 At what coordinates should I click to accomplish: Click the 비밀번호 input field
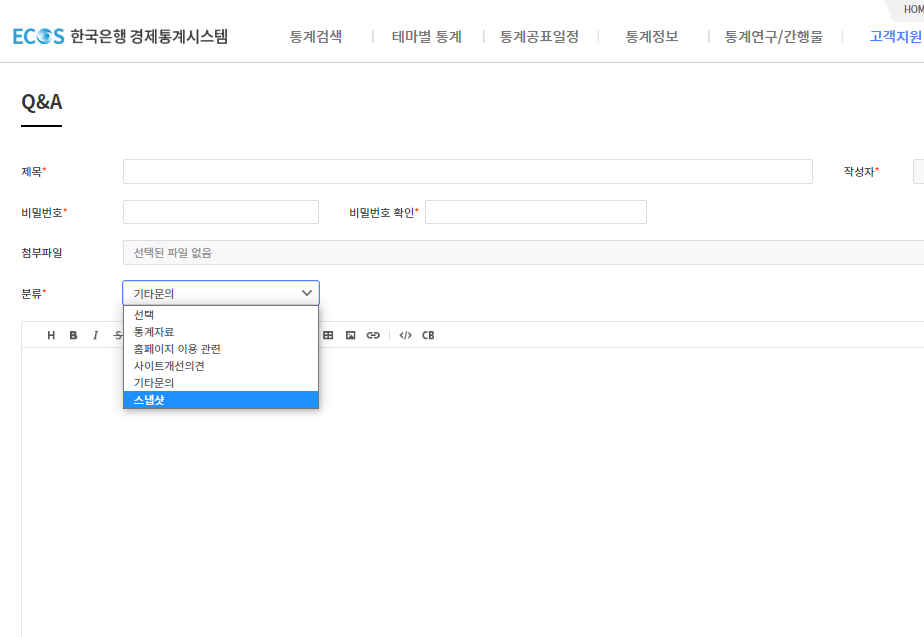221,212
